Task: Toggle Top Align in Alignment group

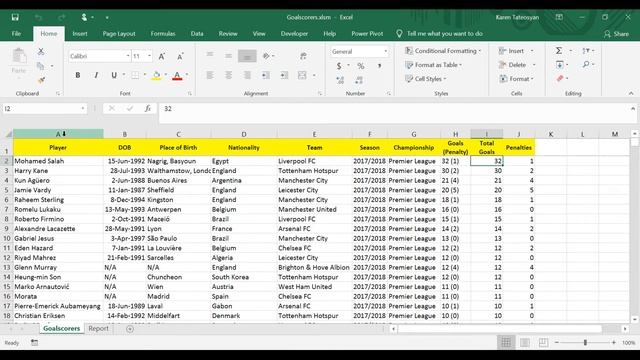Action: point(210,56)
